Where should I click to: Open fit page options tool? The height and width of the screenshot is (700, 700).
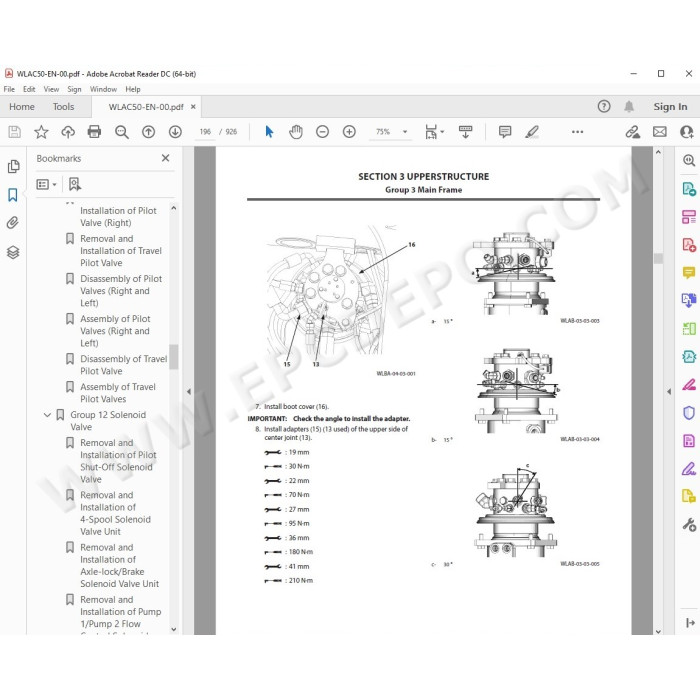(434, 132)
